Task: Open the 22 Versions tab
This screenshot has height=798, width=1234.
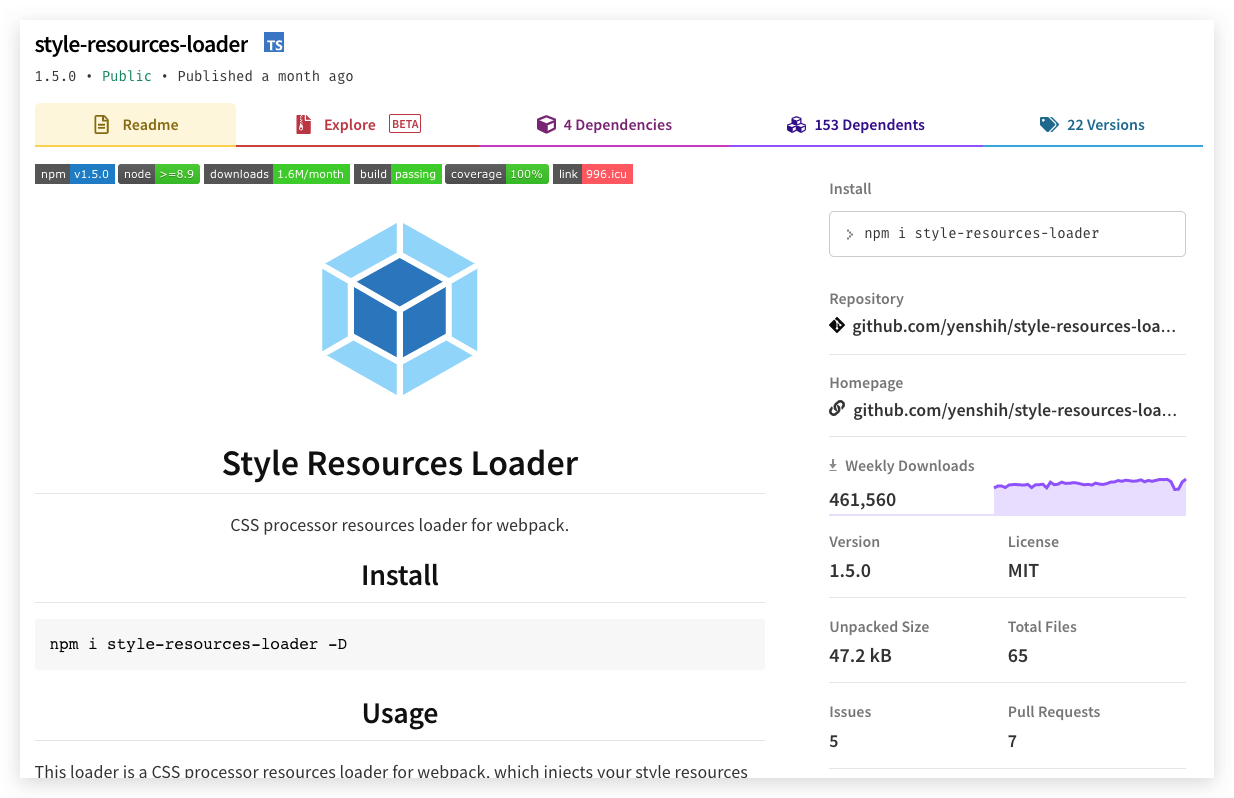Action: pos(1092,125)
